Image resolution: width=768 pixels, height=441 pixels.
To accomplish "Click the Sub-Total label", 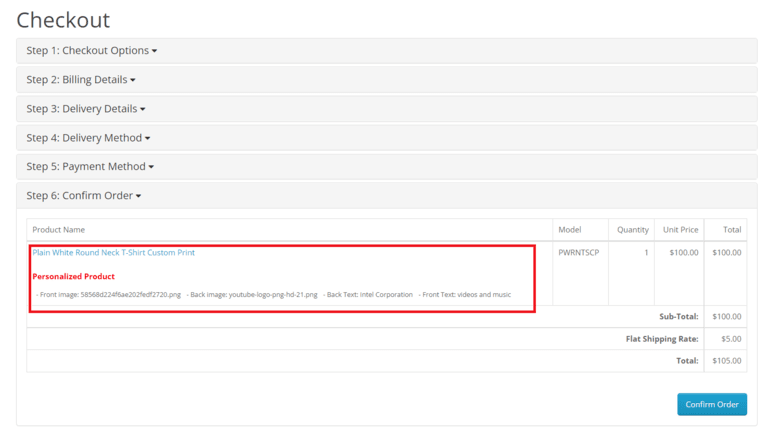I will tap(678, 316).
